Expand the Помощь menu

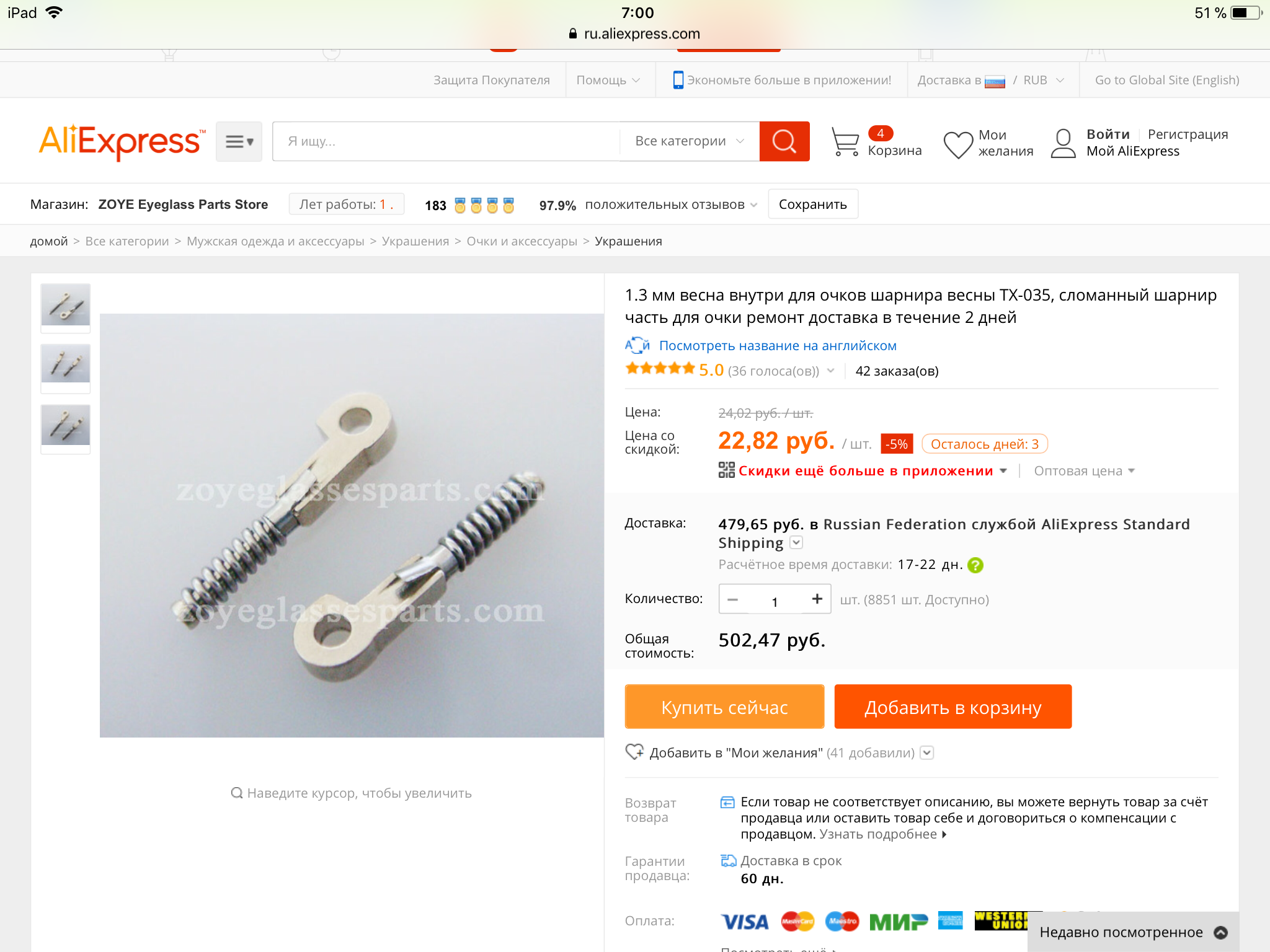pos(608,80)
